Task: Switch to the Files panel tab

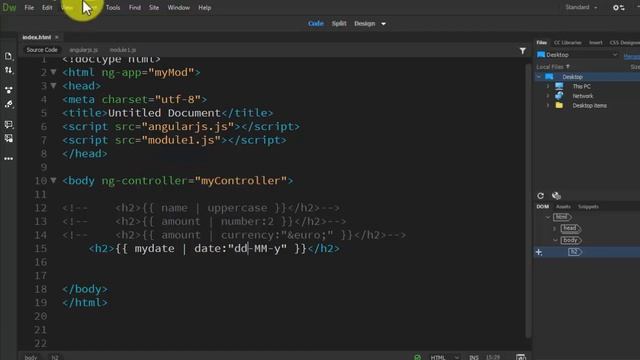Action: click(x=542, y=42)
